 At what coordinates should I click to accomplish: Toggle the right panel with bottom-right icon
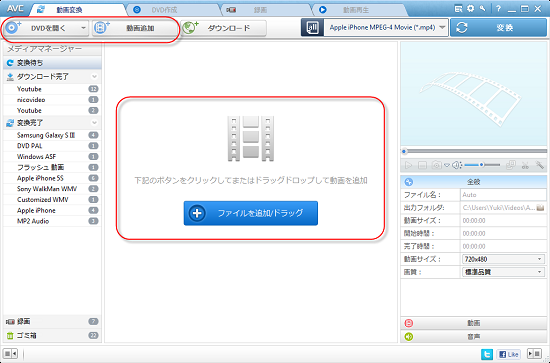pos(535,353)
